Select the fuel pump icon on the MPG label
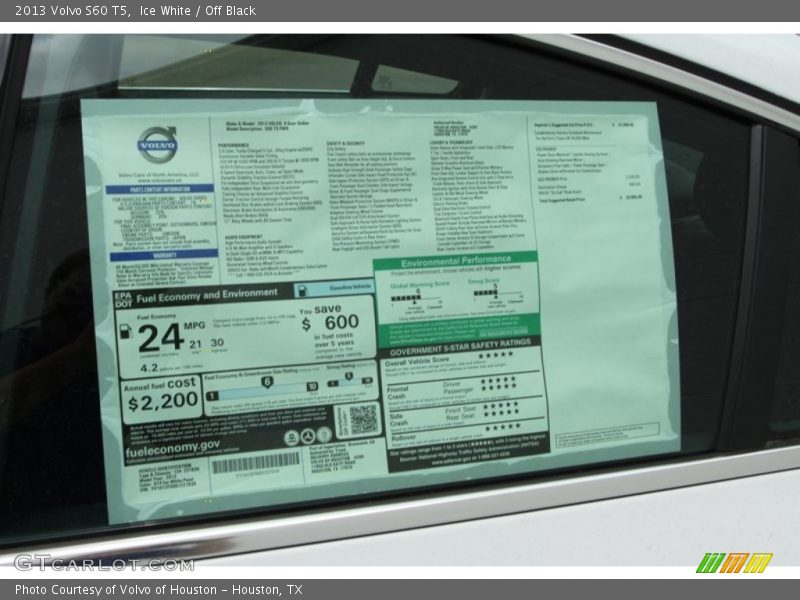The image size is (800, 600). point(124,333)
